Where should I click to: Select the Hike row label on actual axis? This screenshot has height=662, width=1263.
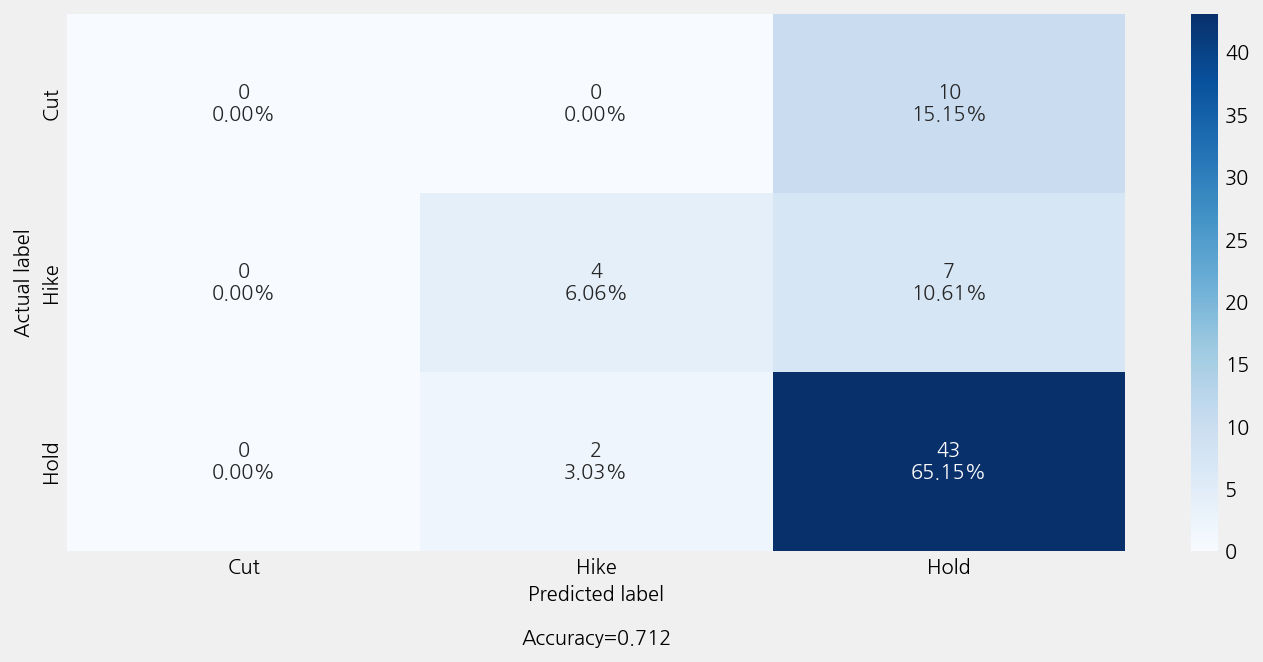pyautogui.click(x=51, y=283)
